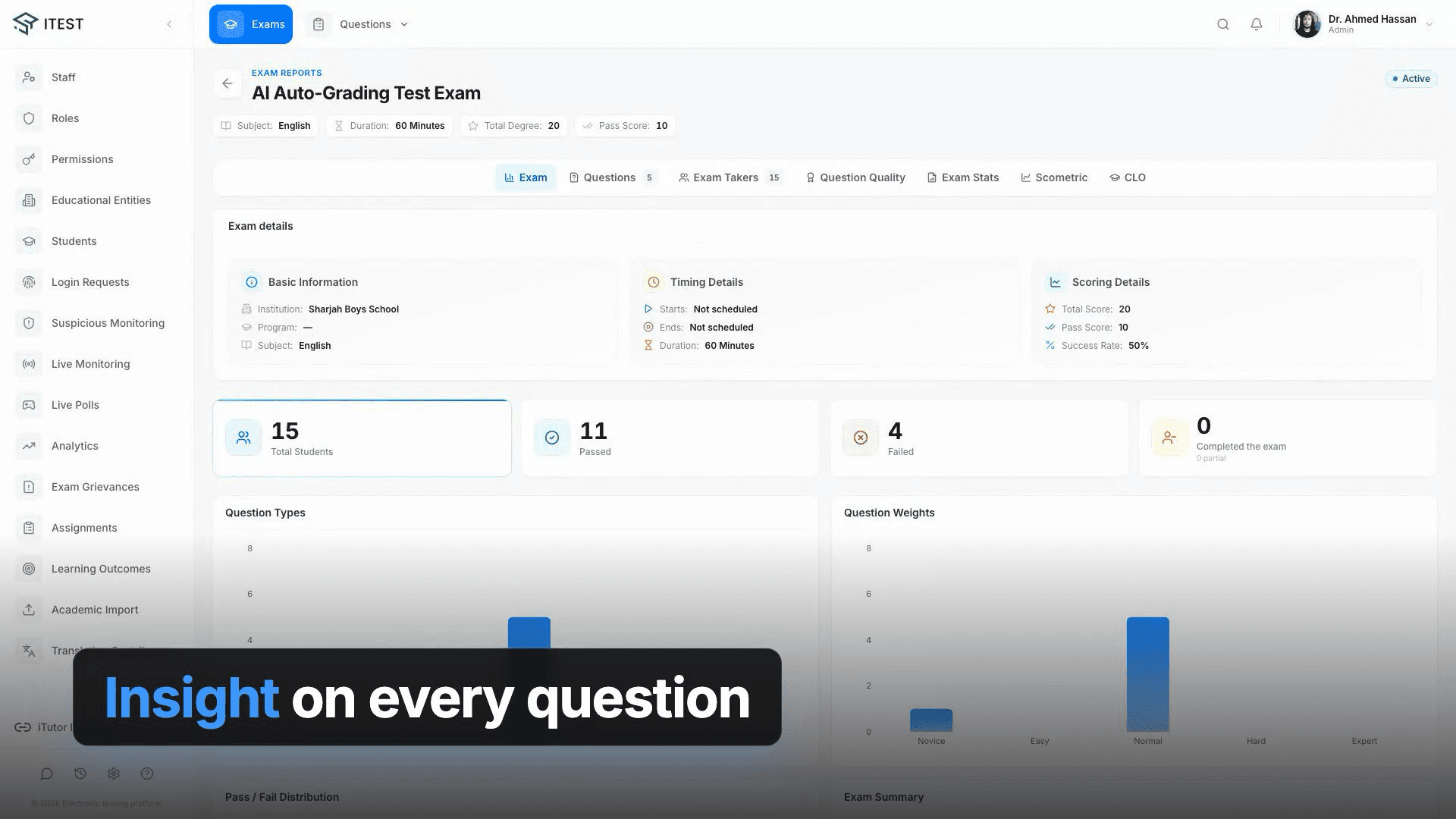This screenshot has height=819, width=1456.
Task: Switch to the Exam Stats tab
Action: point(962,177)
